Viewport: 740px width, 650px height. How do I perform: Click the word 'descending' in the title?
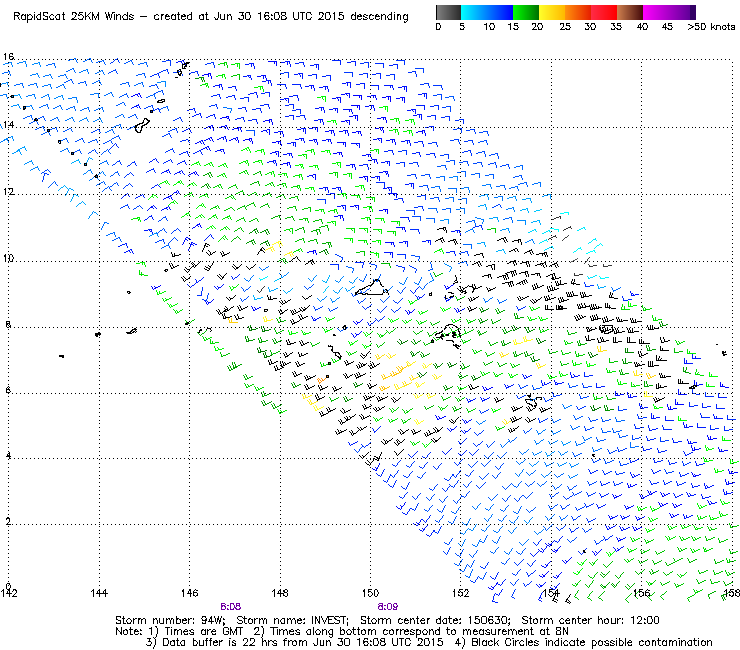point(379,17)
